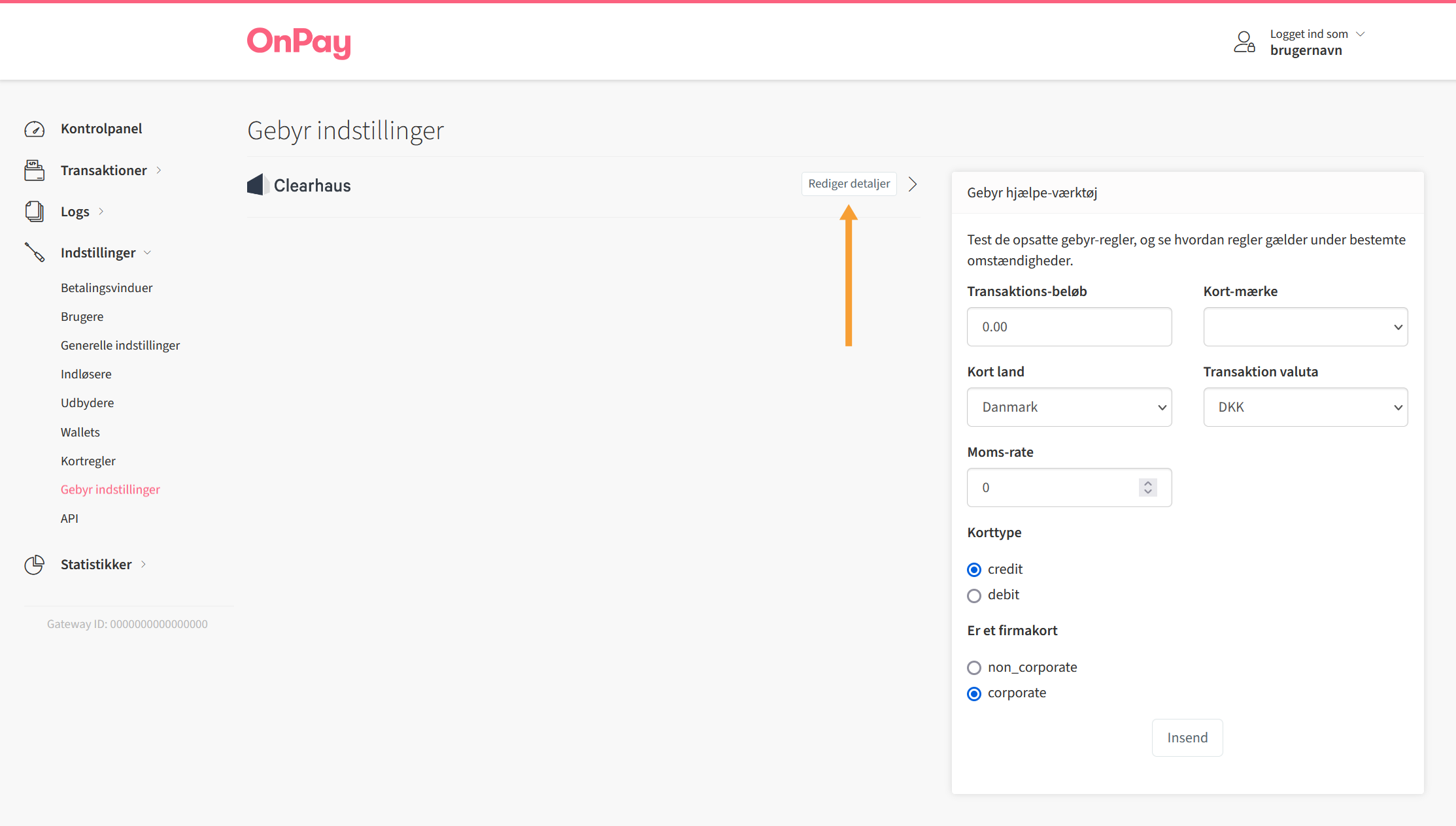This screenshot has width=1456, height=826.
Task: Select the credit radio button
Action: coord(975,568)
